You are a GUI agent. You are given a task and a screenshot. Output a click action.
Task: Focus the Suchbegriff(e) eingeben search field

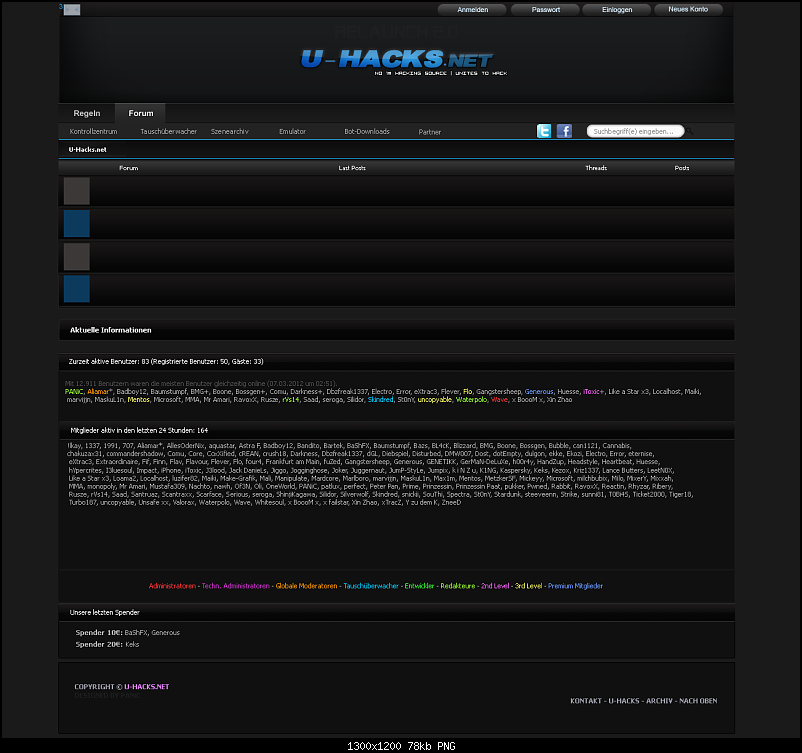(x=635, y=131)
